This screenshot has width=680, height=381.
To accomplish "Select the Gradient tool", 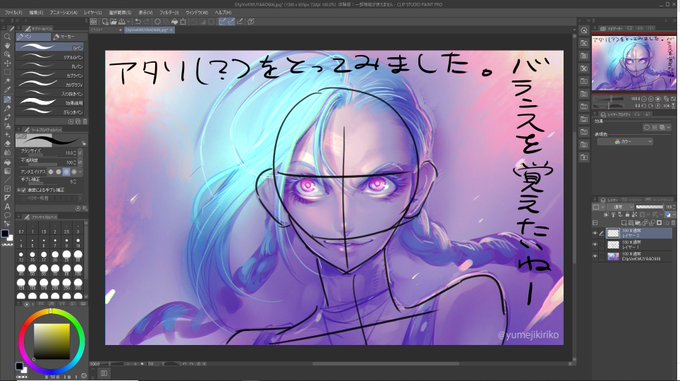I will point(7,171).
